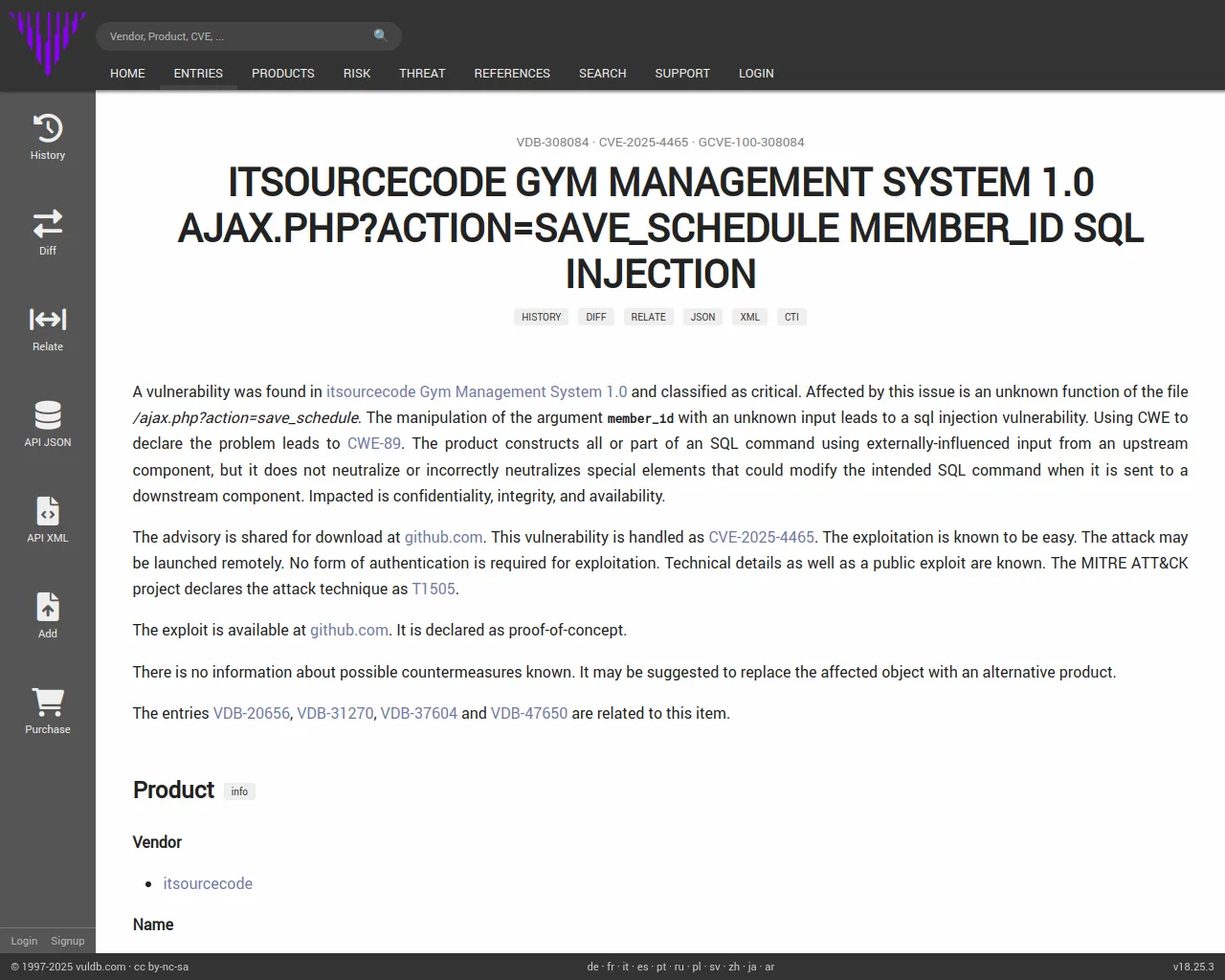Switch language to ja

click(x=752, y=967)
